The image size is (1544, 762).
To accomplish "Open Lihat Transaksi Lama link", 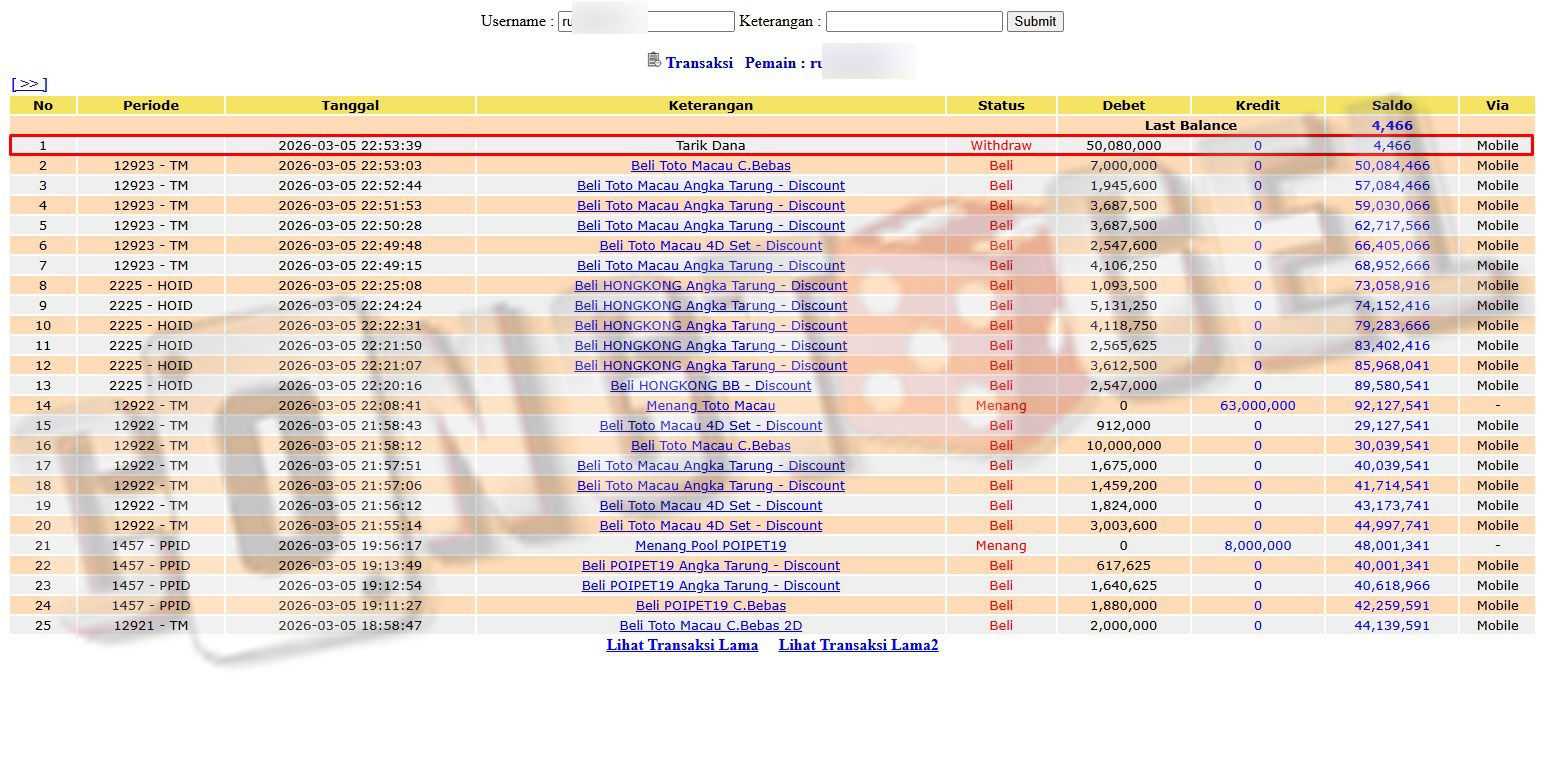I will click(x=682, y=645).
